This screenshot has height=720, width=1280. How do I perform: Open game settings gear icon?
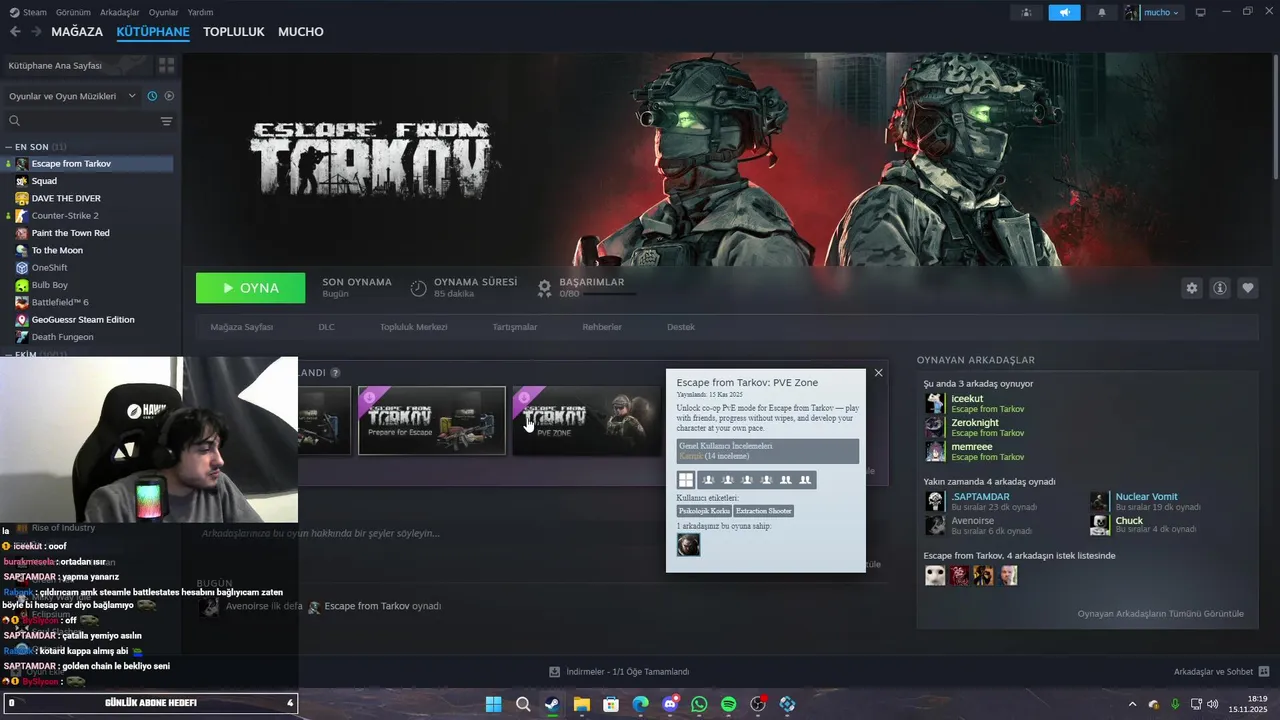pyautogui.click(x=1191, y=288)
